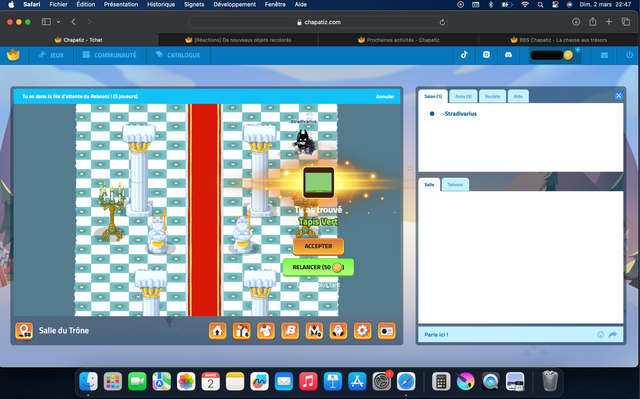Open the Instagram link icon
The image size is (640, 399).
pos(486,55)
